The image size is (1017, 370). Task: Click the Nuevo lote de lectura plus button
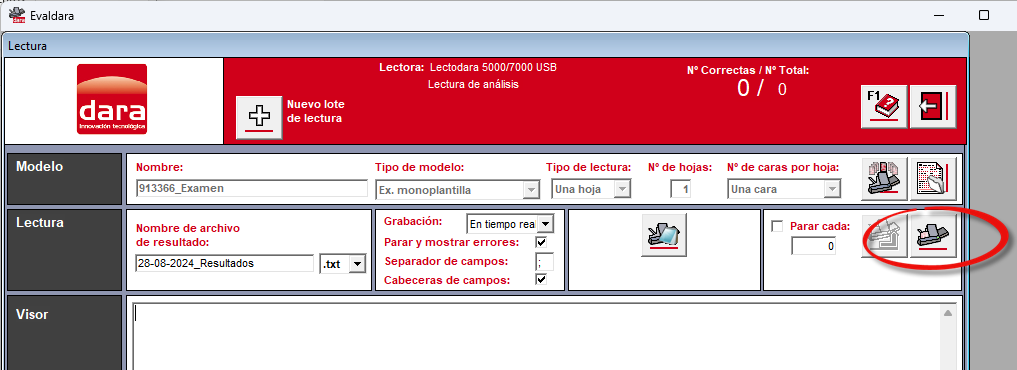tap(259, 117)
